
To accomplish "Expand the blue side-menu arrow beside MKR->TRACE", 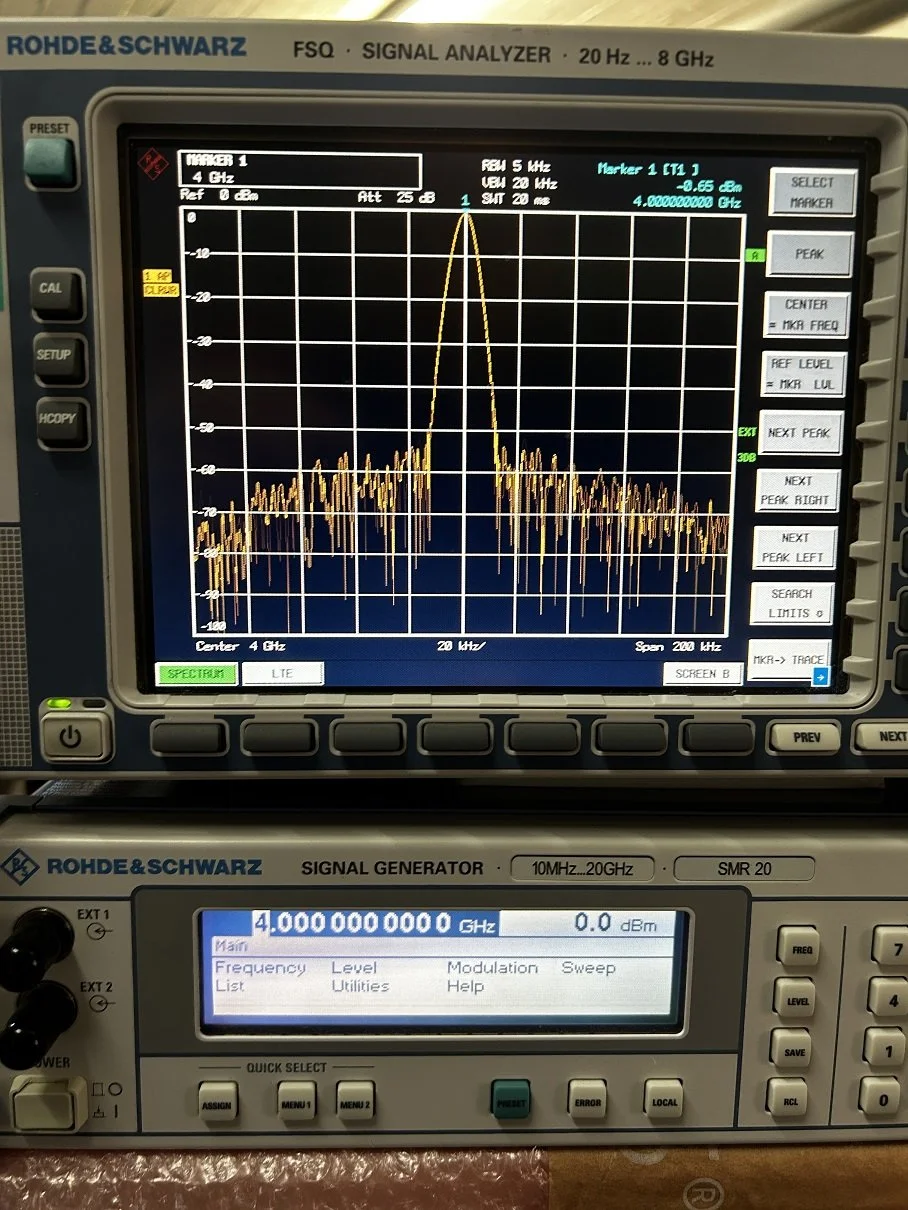I will coord(820,677).
